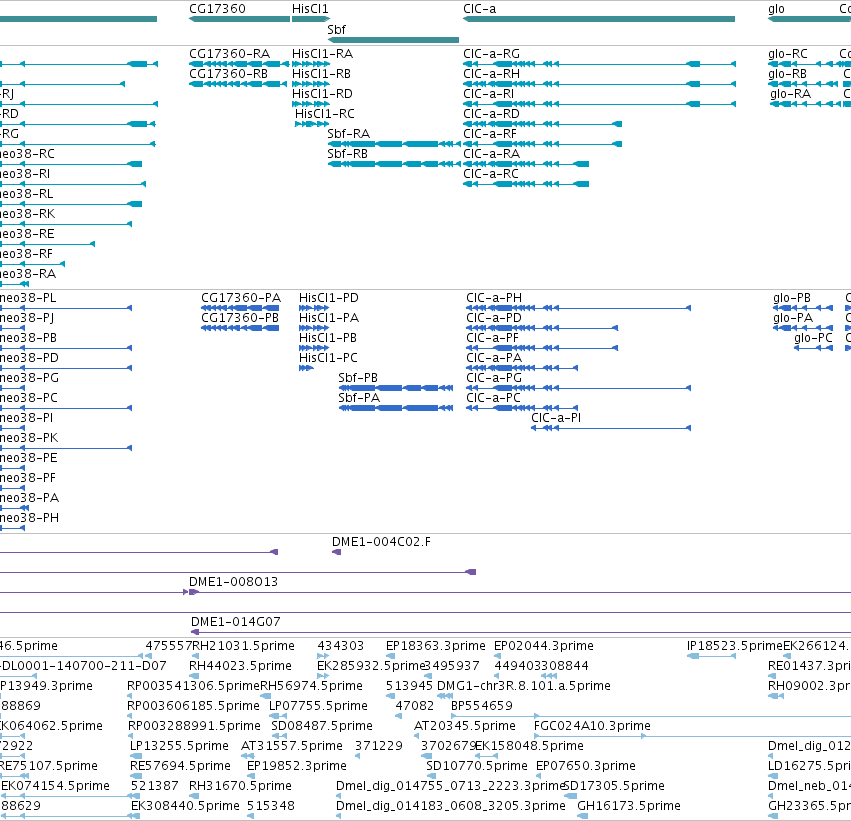Click protein glo-PA
This screenshot has width=851, height=821.
[x=803, y=328]
